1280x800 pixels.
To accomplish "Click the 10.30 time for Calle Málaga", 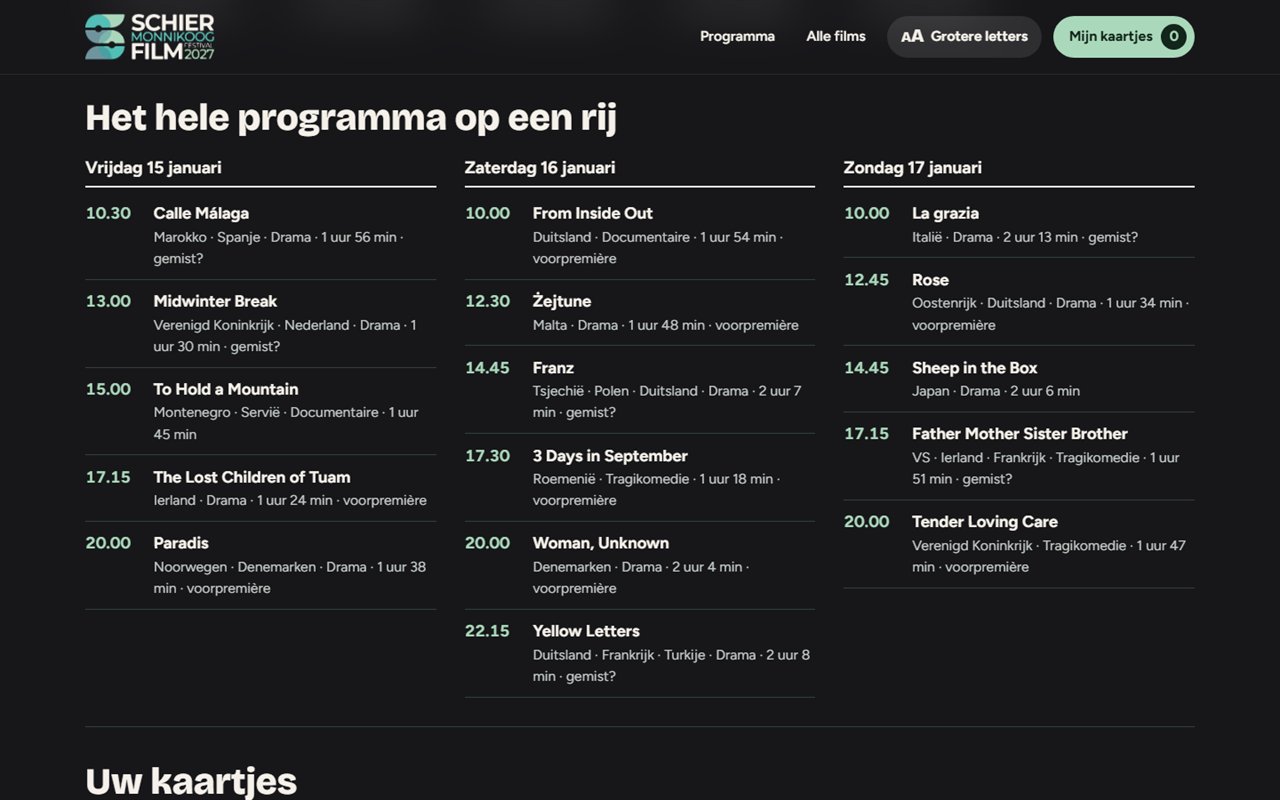I will 108,213.
